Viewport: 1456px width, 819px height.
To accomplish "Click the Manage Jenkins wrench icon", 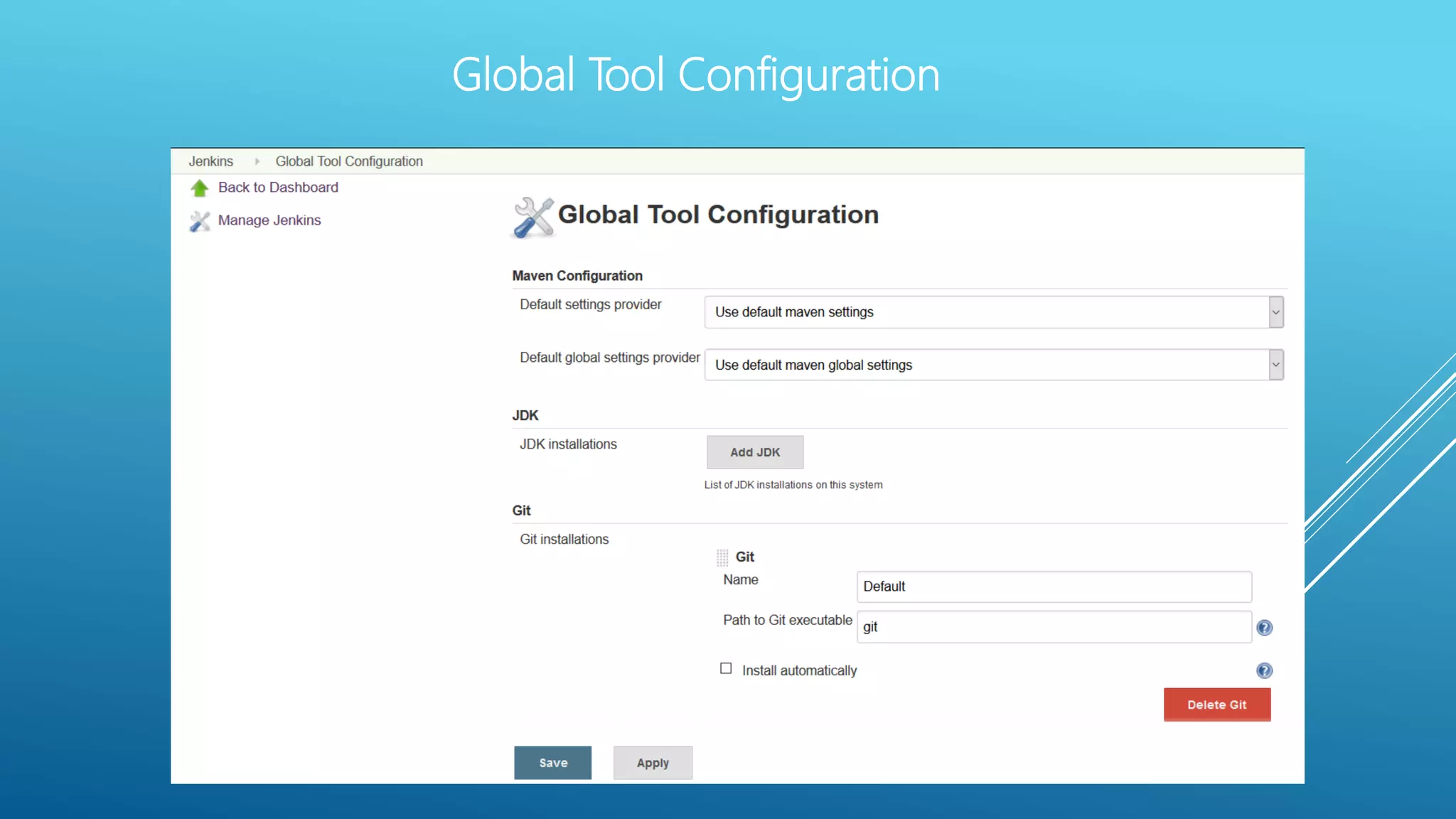I will 200,221.
